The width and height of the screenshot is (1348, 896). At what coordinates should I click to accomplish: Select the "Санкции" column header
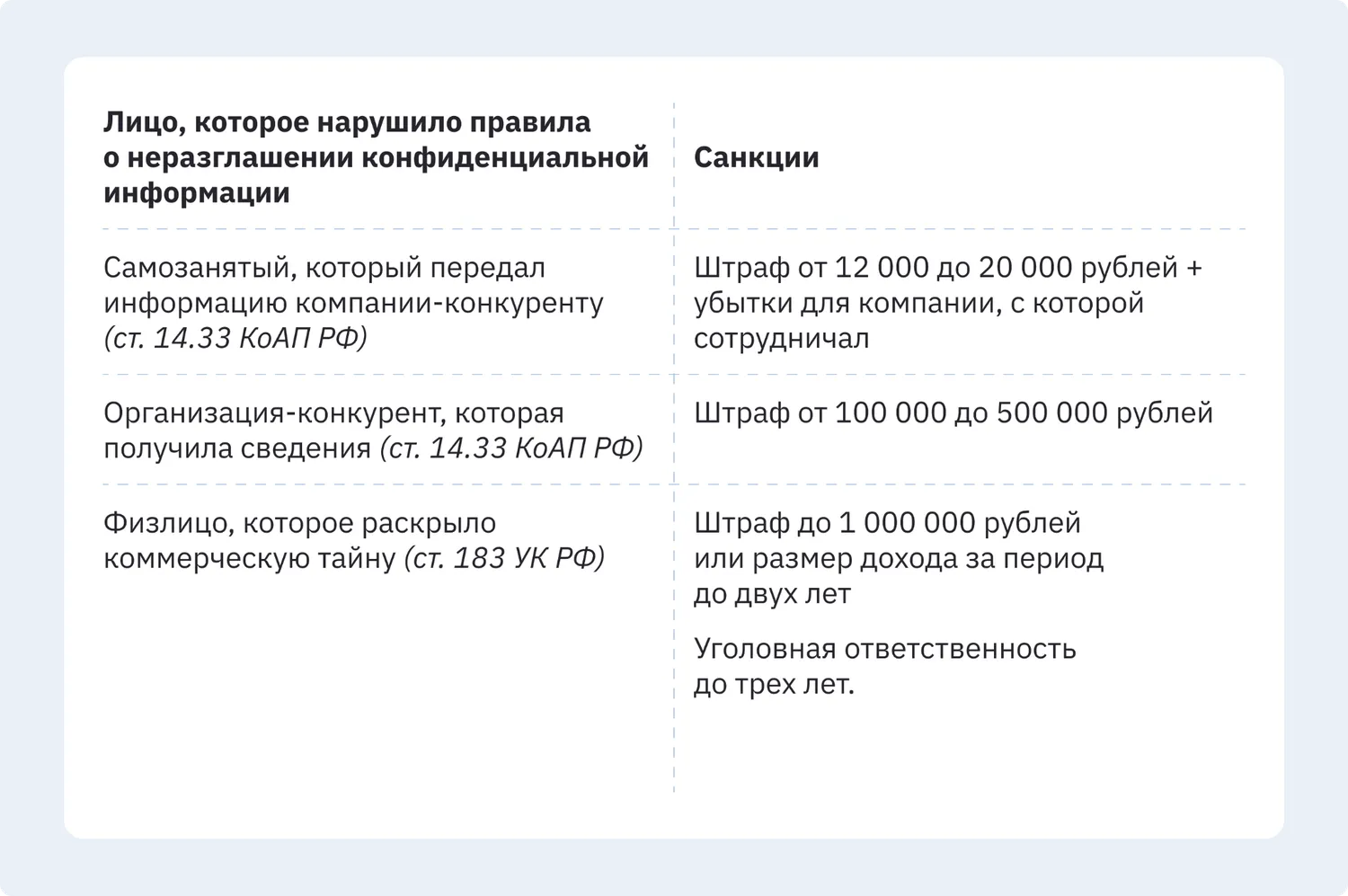pos(757,157)
